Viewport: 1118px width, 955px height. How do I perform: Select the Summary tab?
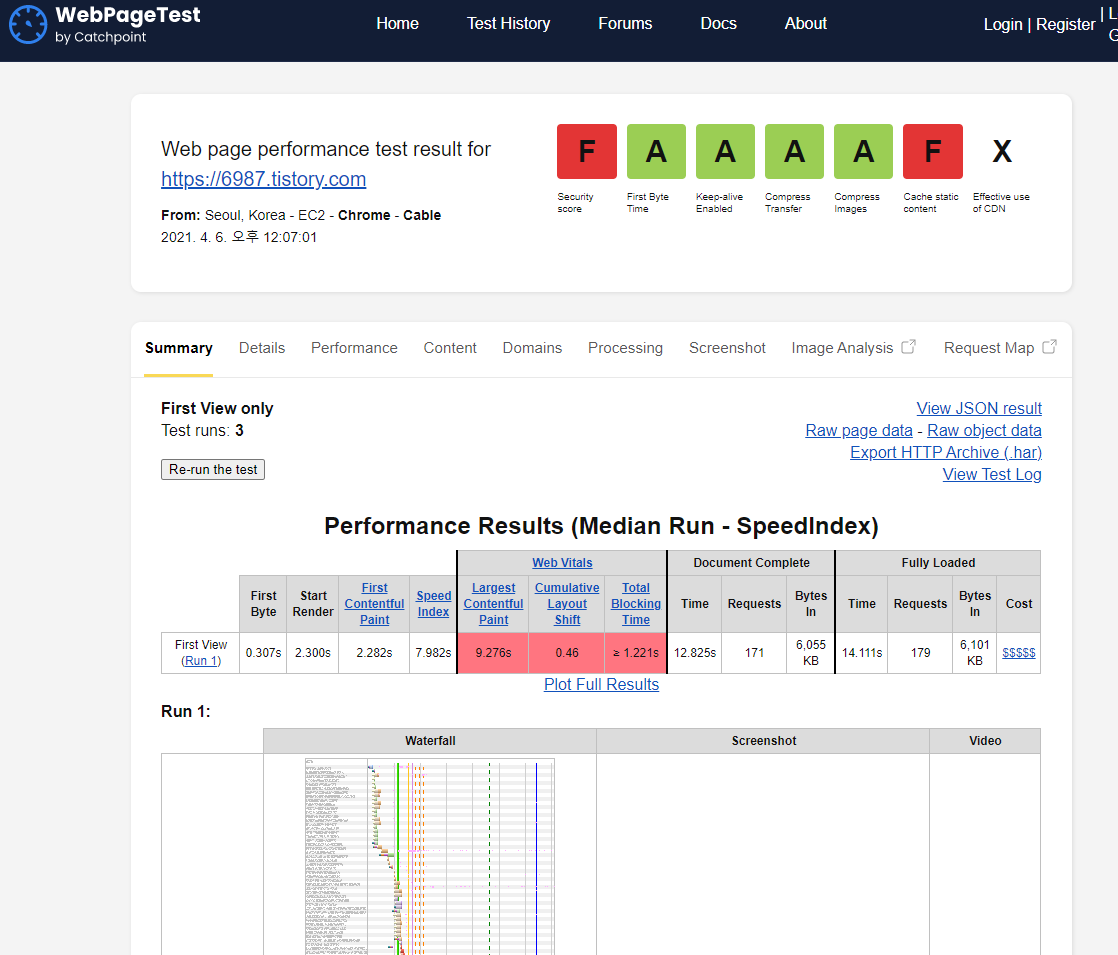pos(179,348)
